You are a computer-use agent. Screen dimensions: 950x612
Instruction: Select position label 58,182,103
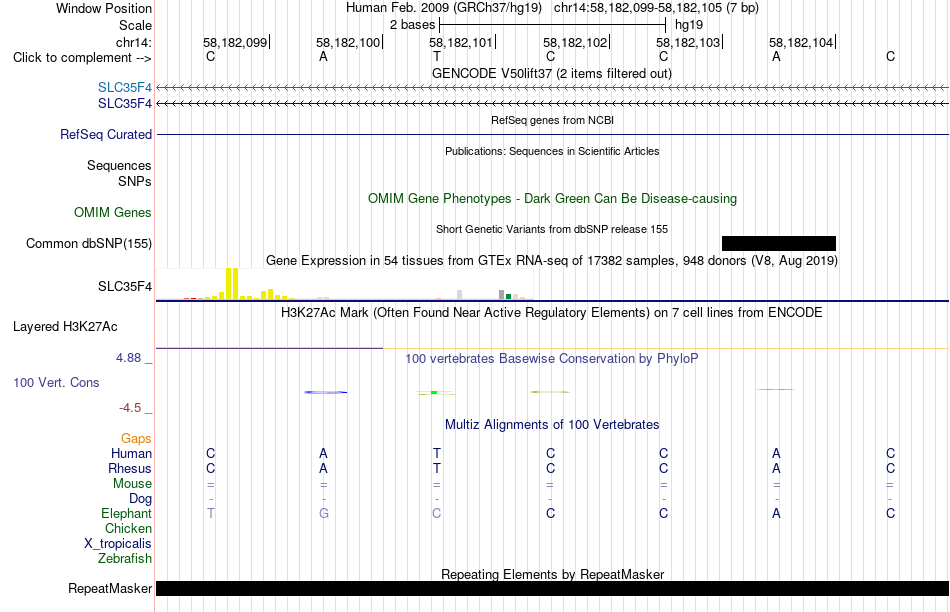(688, 42)
